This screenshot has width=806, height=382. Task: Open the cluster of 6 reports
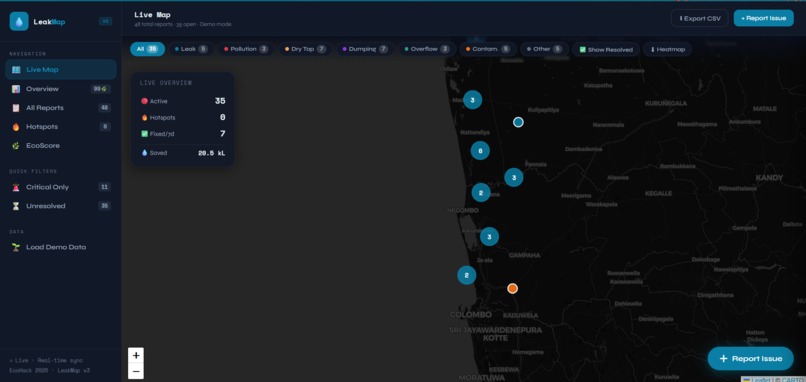click(480, 151)
